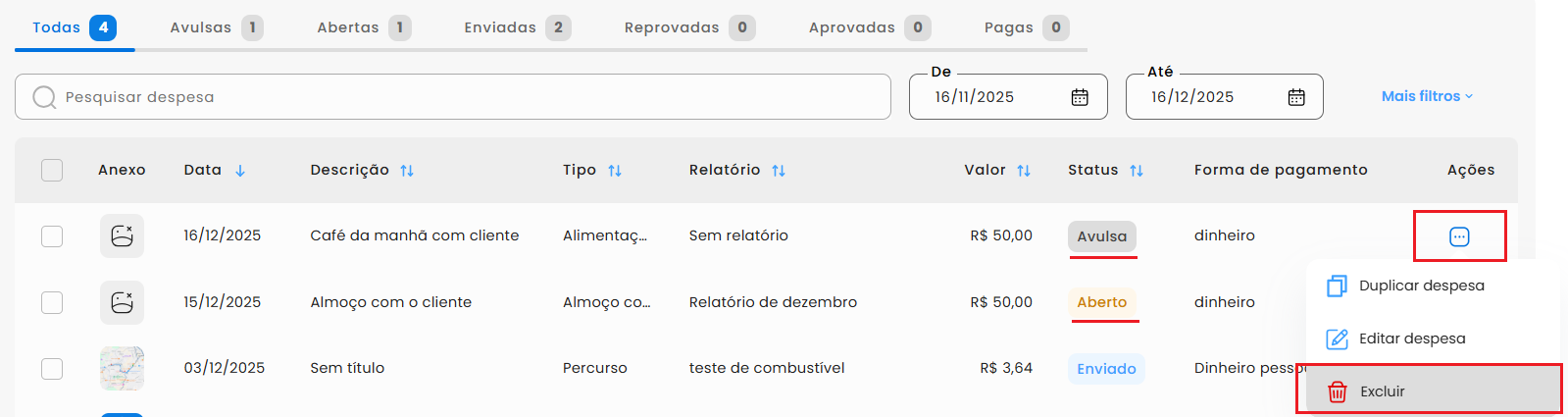Open missing receipt icon for Café da manhã
Screen dimensions: 1568x417
click(122, 236)
